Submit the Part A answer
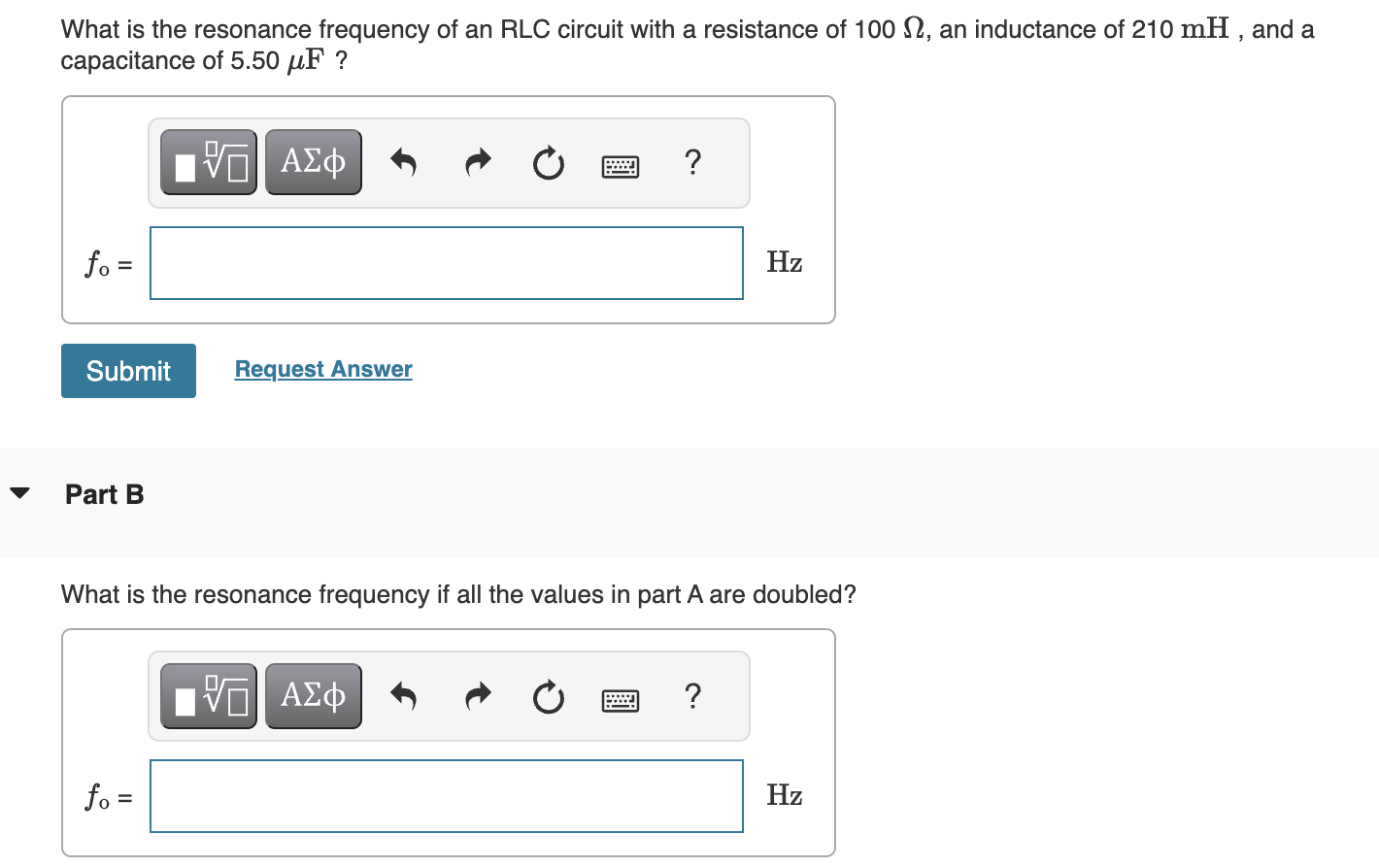Screen dimensions: 1379x868 point(127,370)
